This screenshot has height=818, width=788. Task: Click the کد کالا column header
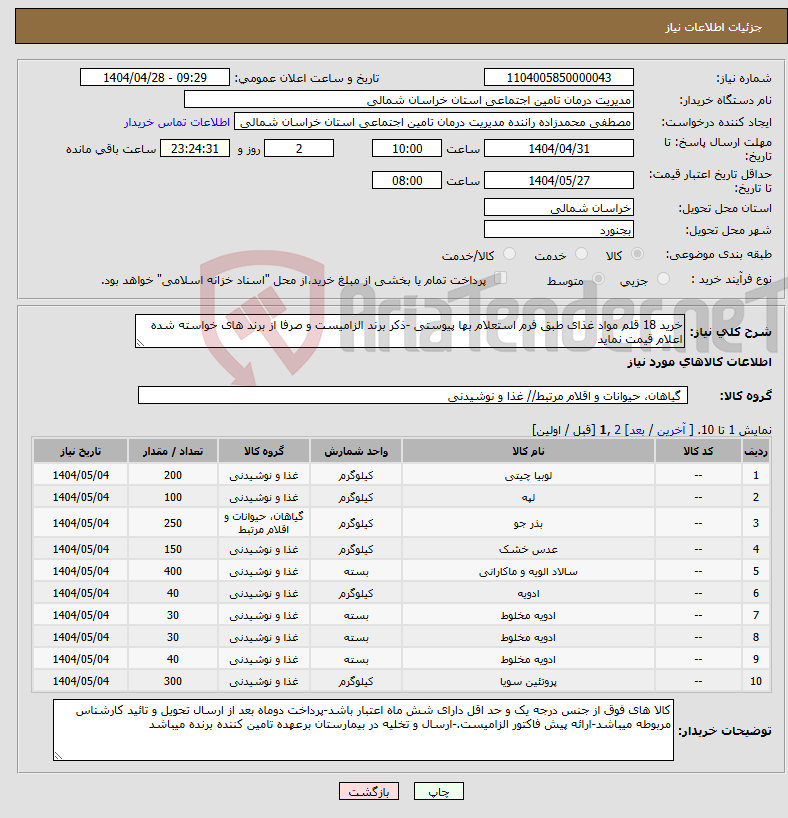[x=698, y=451]
